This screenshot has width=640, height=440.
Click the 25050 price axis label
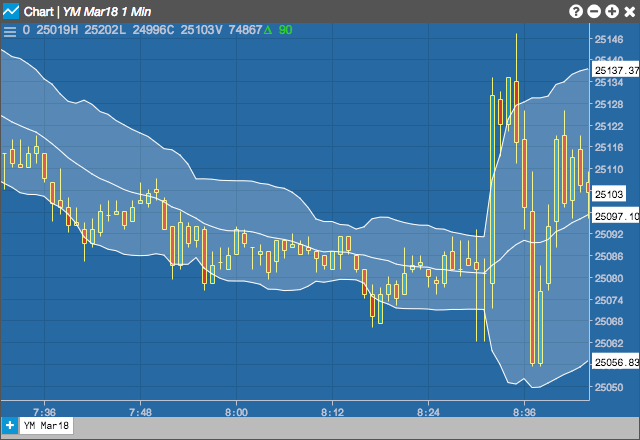pyautogui.click(x=609, y=387)
